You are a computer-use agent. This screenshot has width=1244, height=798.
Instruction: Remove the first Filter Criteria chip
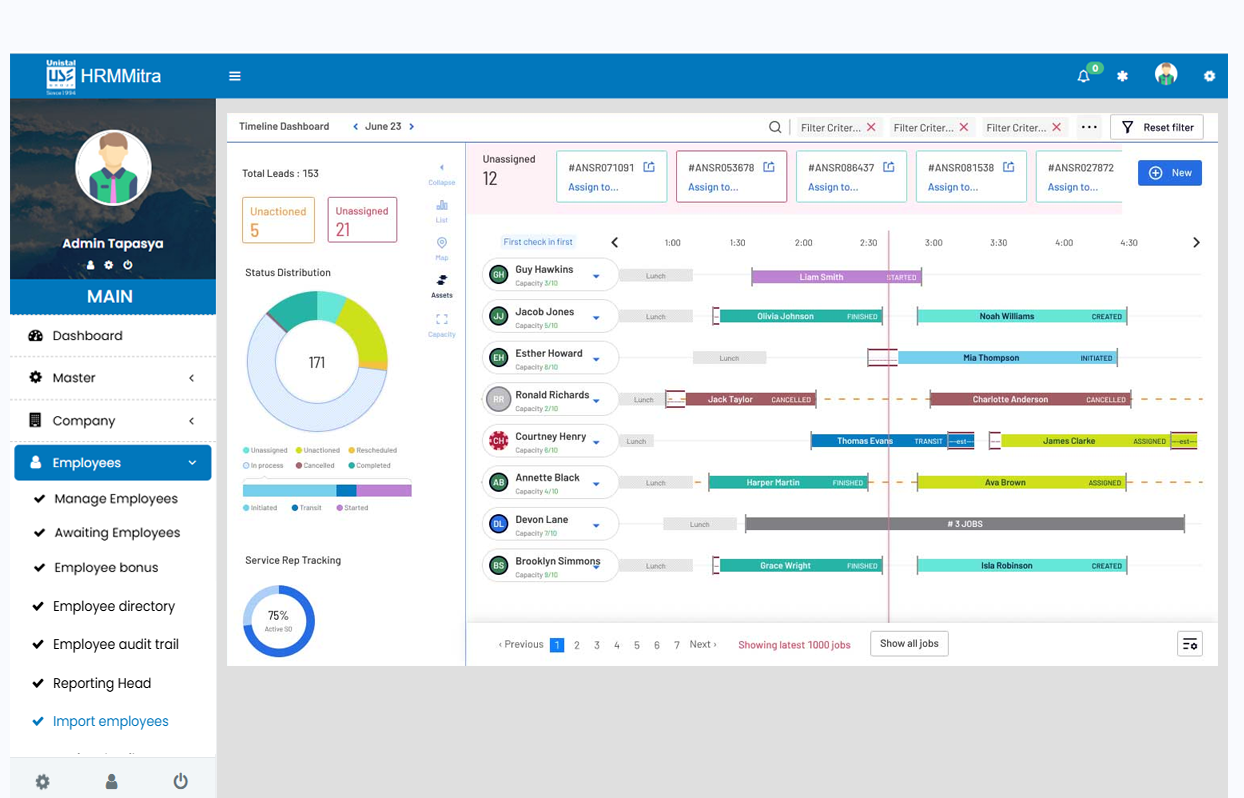tap(871, 127)
